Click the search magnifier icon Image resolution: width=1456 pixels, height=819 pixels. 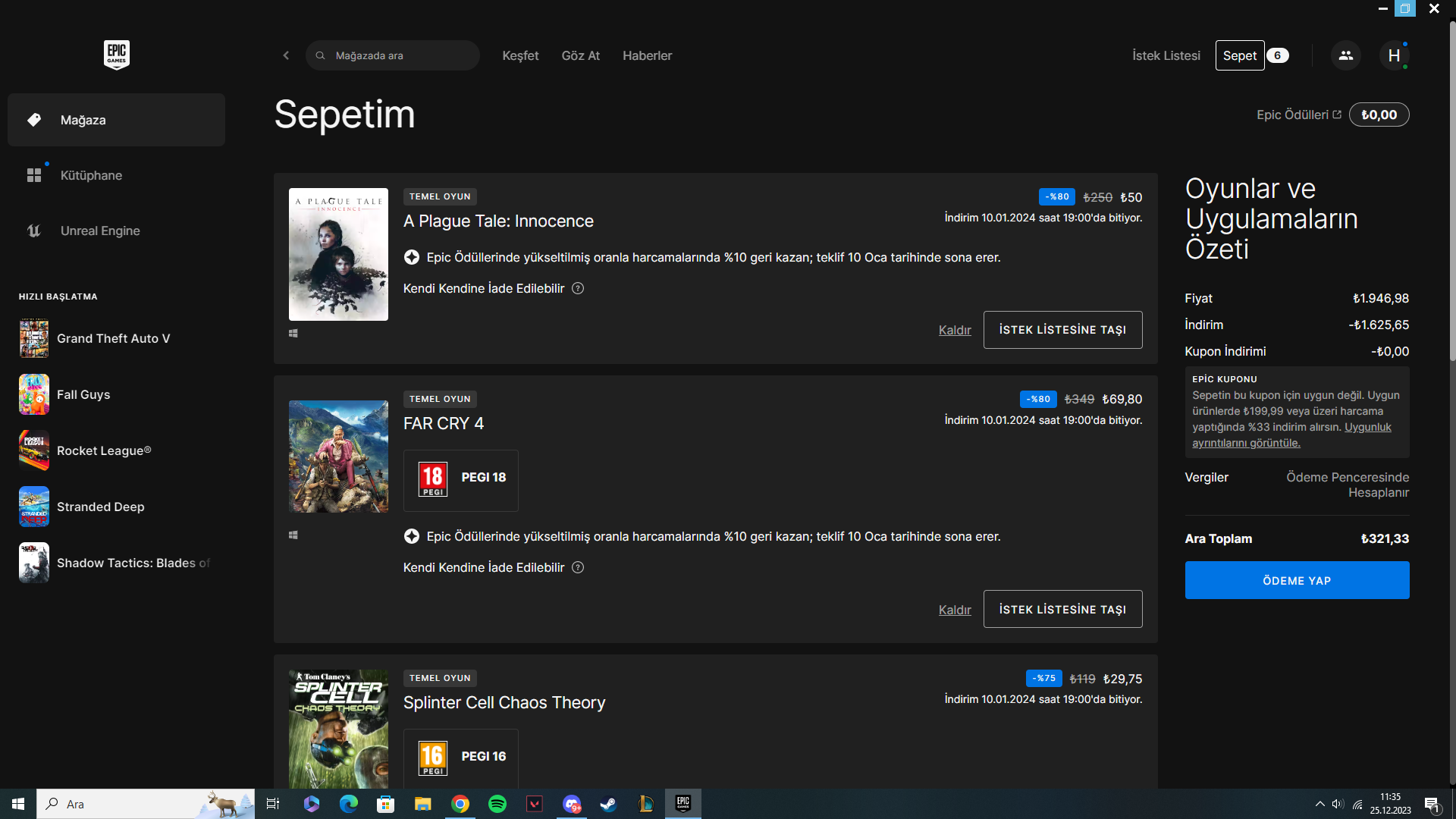(x=321, y=55)
